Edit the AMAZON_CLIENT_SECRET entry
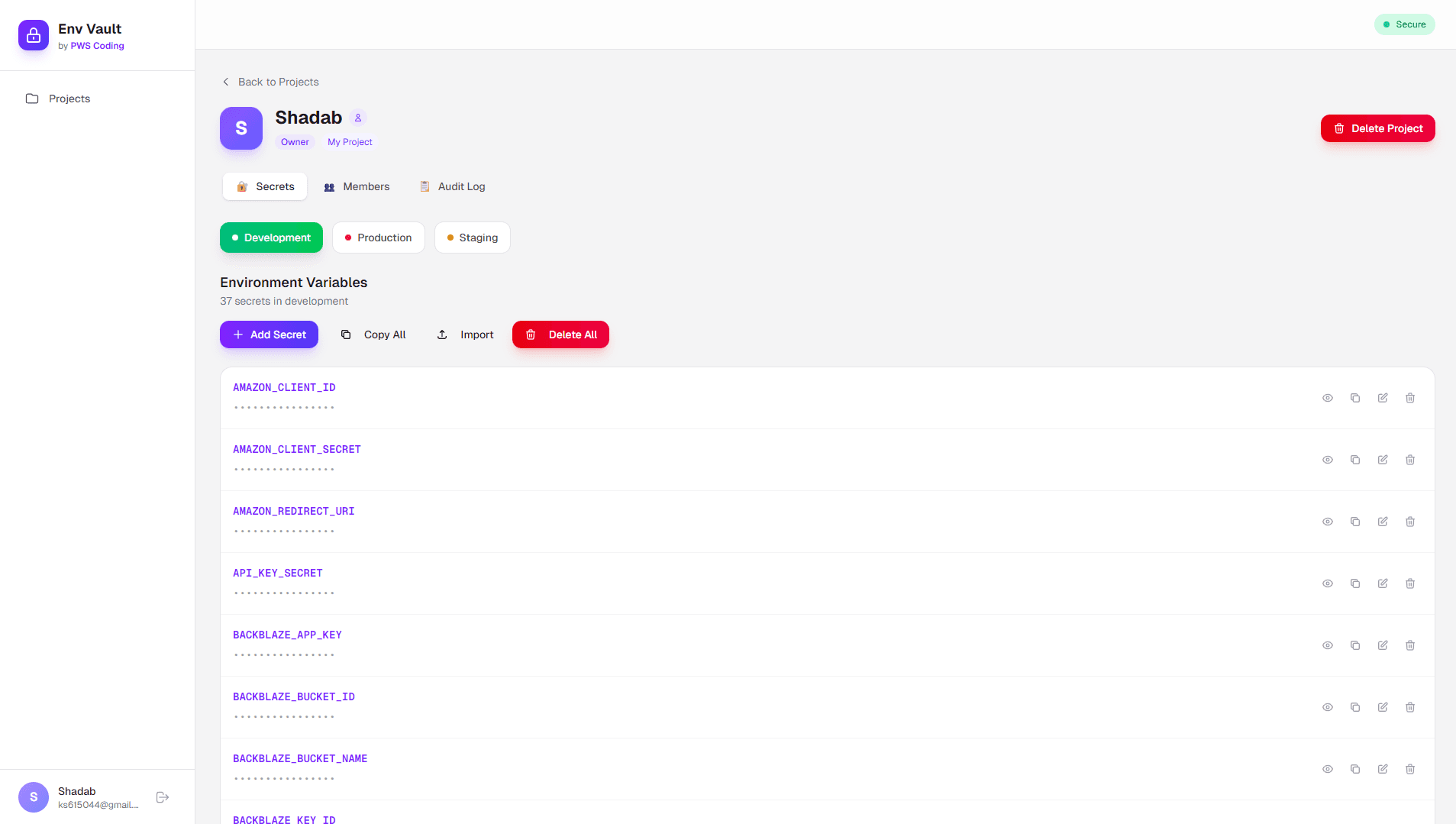 [x=1383, y=460]
